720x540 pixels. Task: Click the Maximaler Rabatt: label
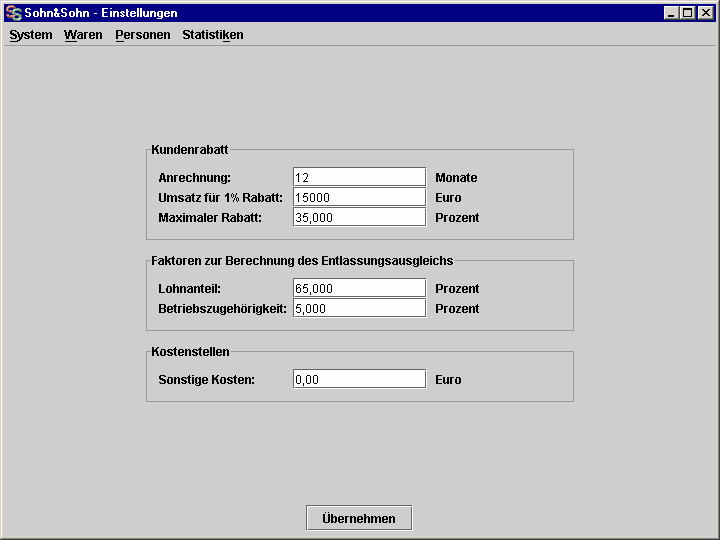coord(210,218)
